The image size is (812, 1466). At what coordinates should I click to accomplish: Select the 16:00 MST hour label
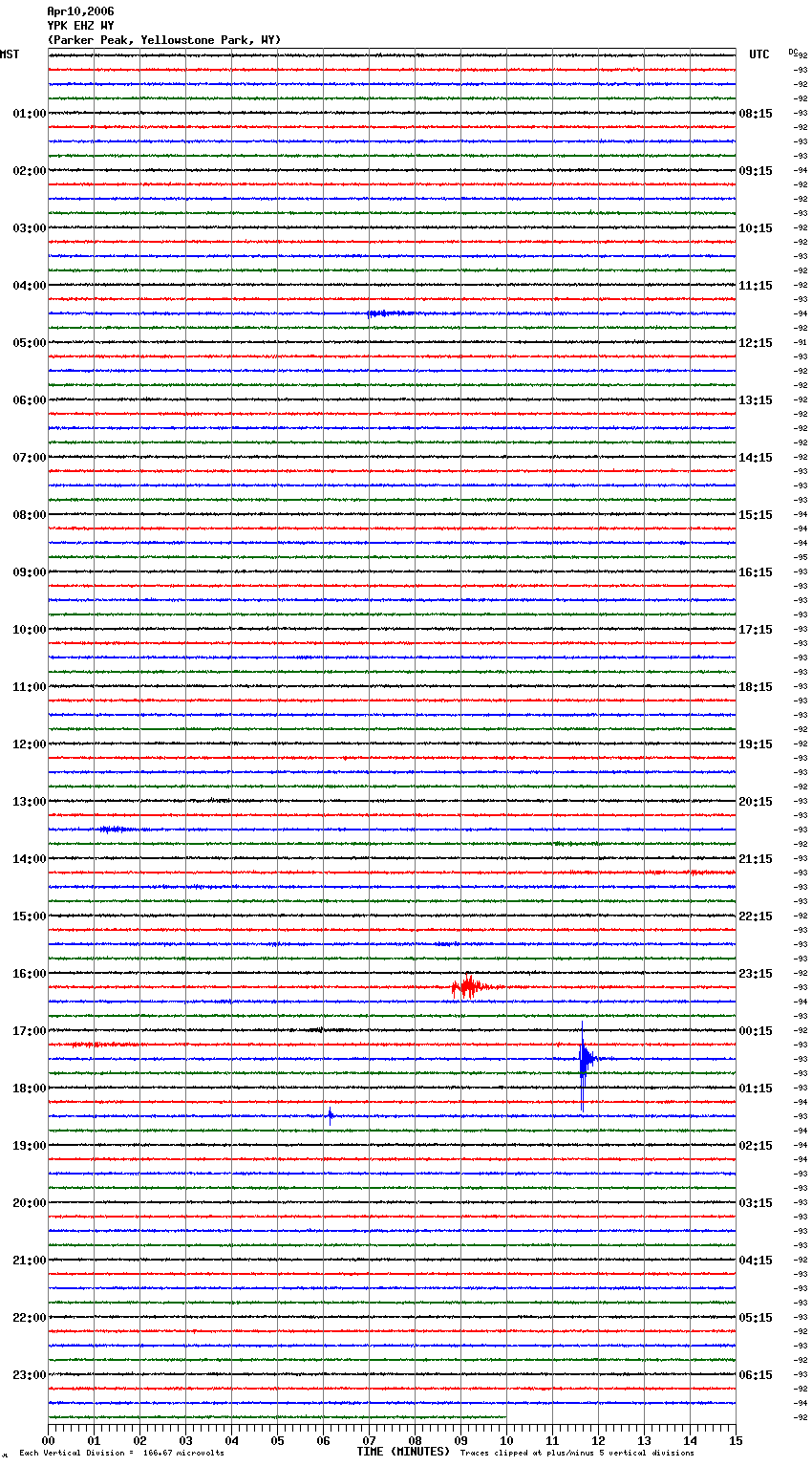29,974
